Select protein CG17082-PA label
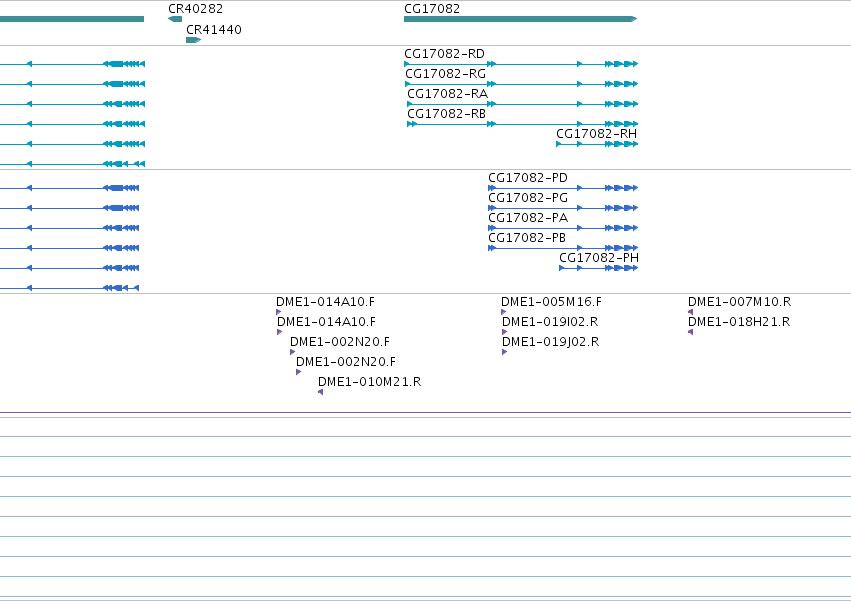This screenshot has width=851, height=601. [528, 218]
